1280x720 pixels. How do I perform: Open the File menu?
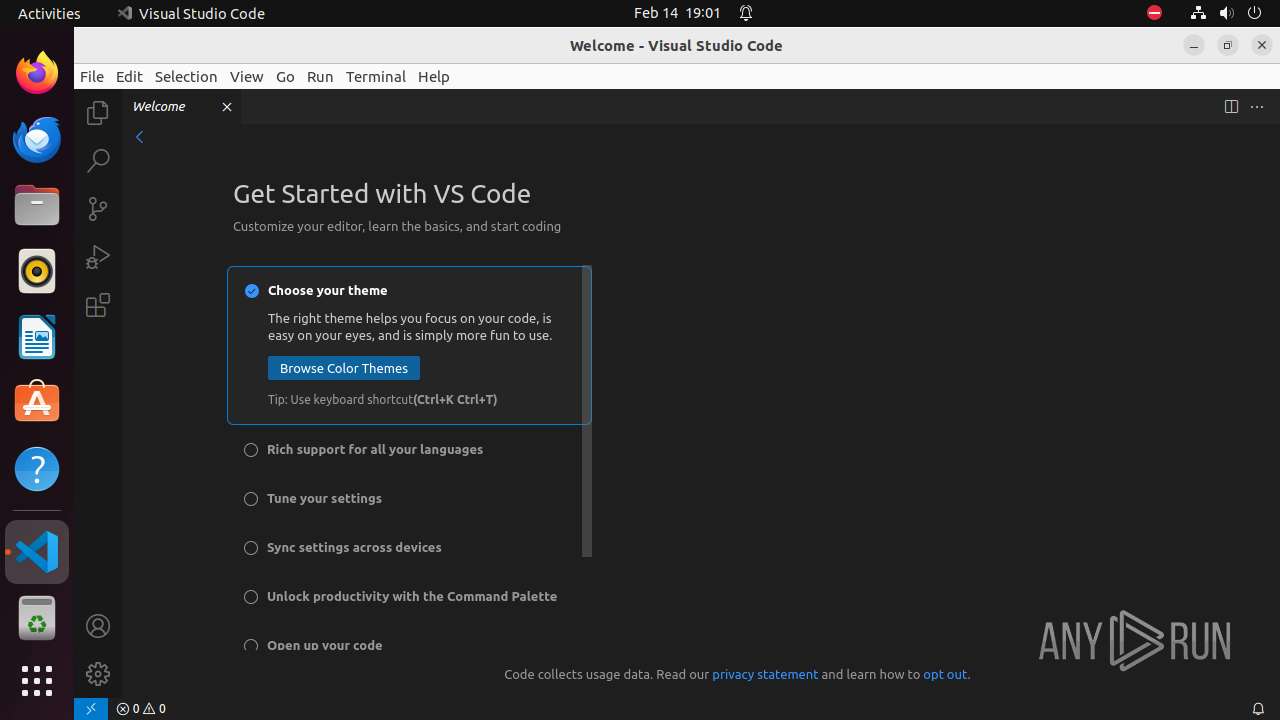92,76
